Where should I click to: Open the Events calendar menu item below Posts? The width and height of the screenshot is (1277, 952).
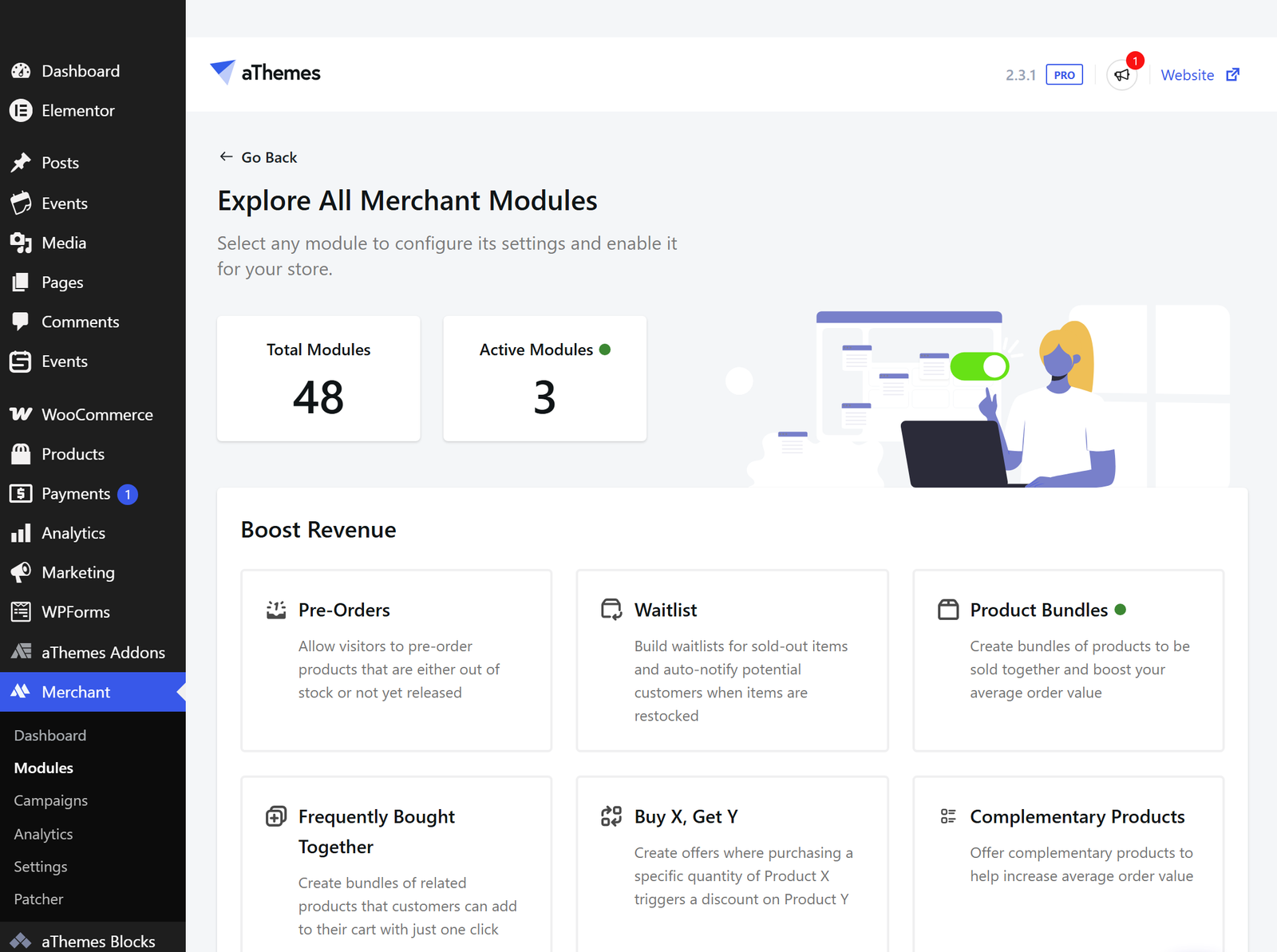65,203
